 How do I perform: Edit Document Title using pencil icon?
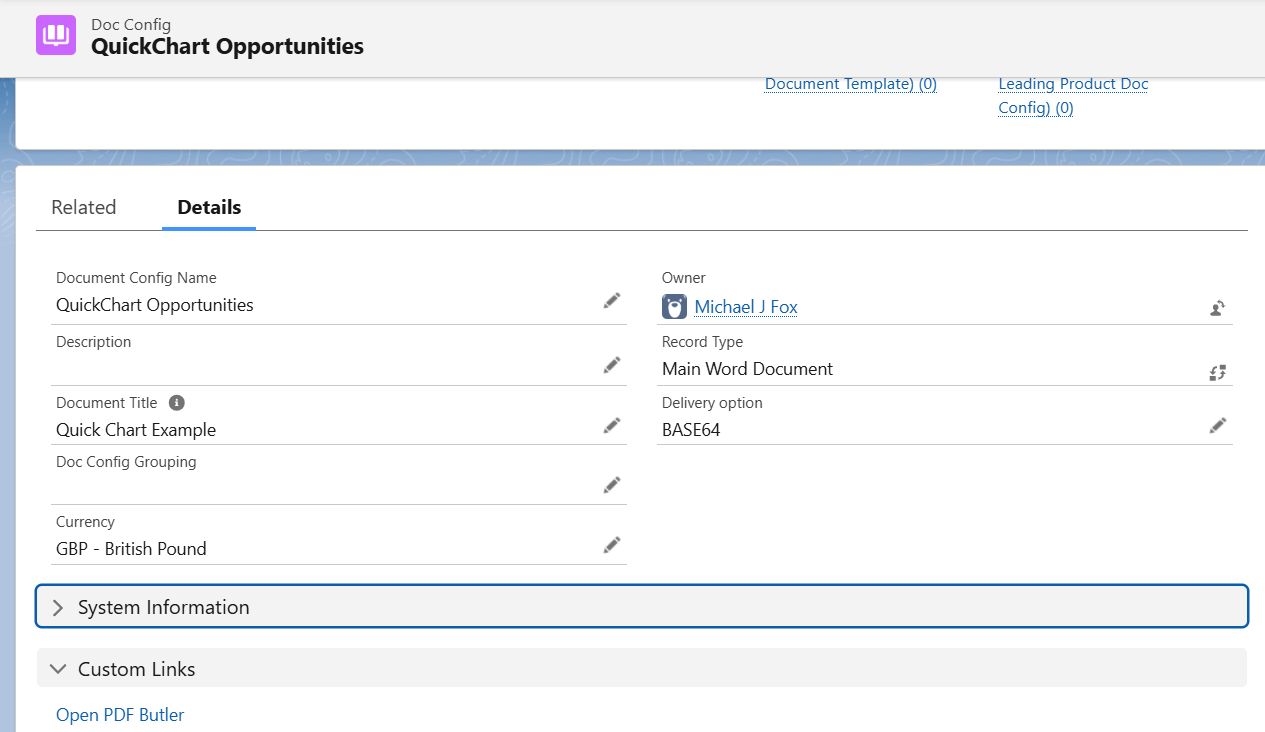[612, 426]
